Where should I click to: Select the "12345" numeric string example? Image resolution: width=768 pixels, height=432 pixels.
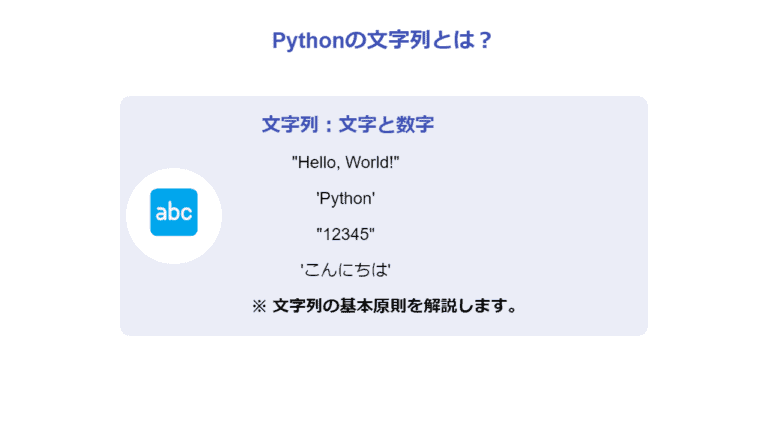tap(346, 234)
